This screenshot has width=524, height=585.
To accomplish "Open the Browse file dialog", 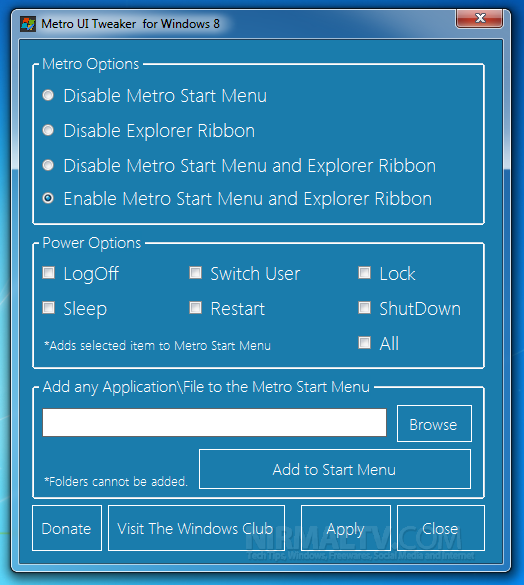I will tap(434, 423).
